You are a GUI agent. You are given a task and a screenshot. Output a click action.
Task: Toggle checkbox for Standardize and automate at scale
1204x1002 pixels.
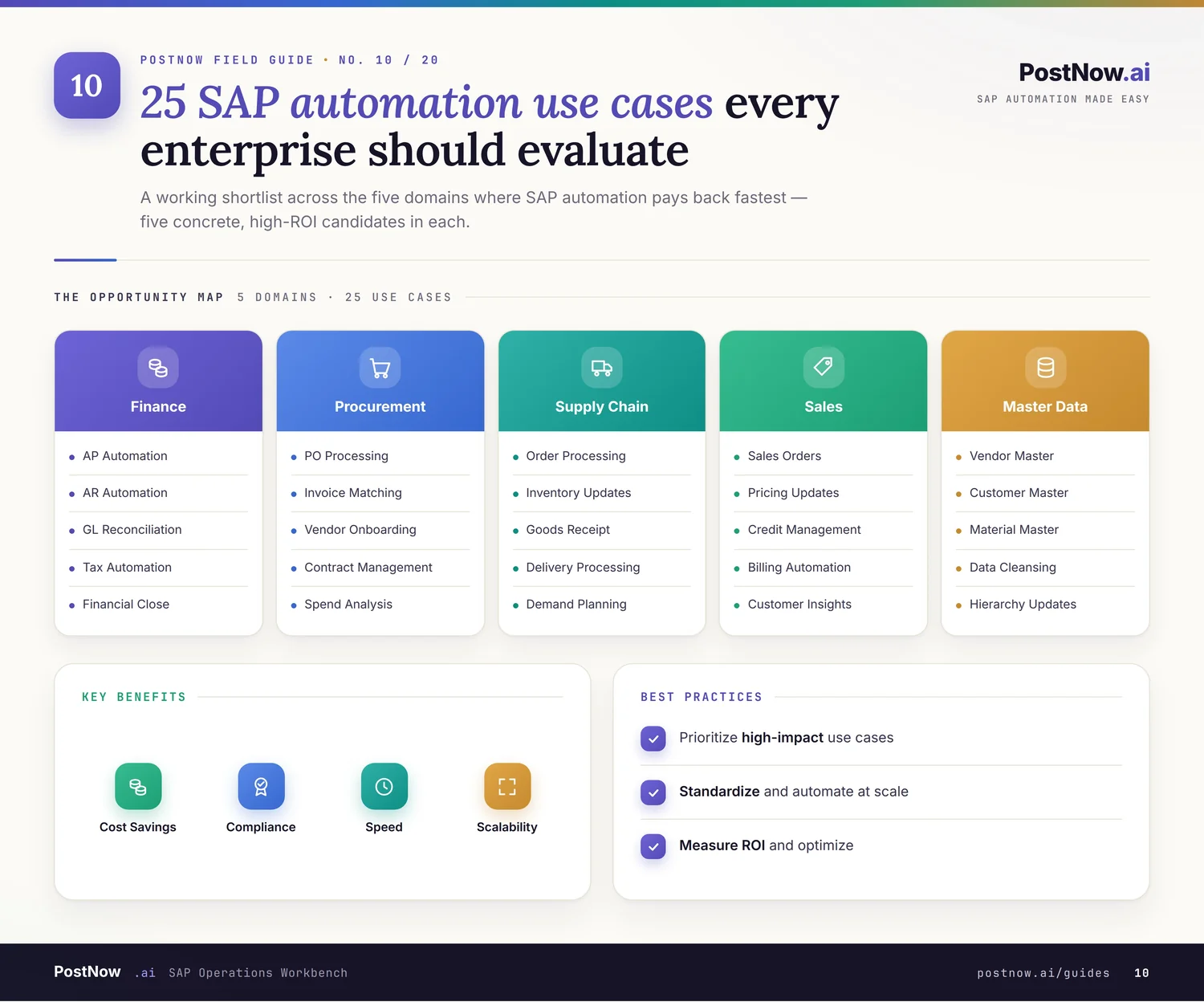coord(653,792)
